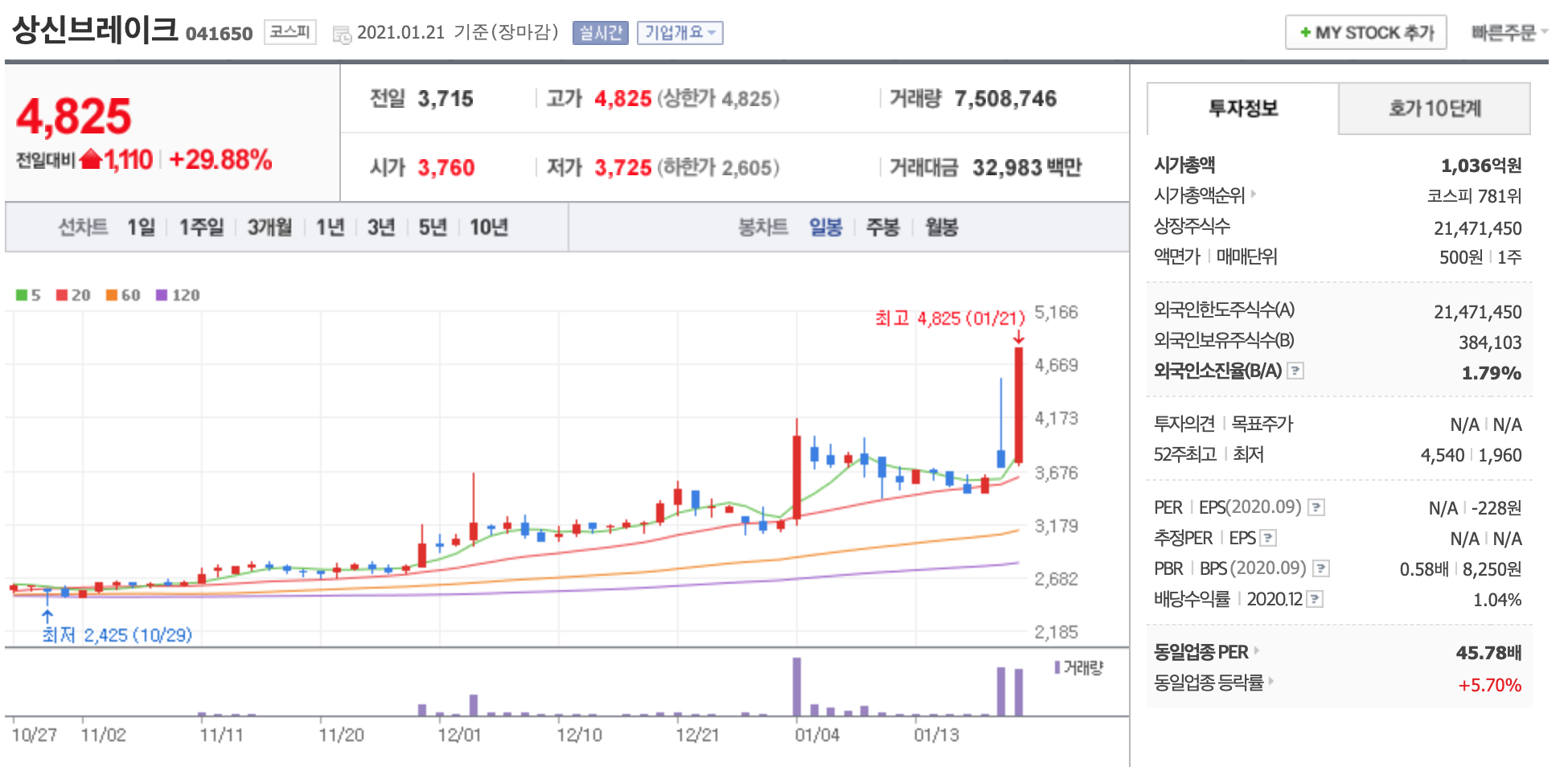Open the 빠른주문 dropdown
The height and width of the screenshot is (767, 1568).
point(1509,32)
